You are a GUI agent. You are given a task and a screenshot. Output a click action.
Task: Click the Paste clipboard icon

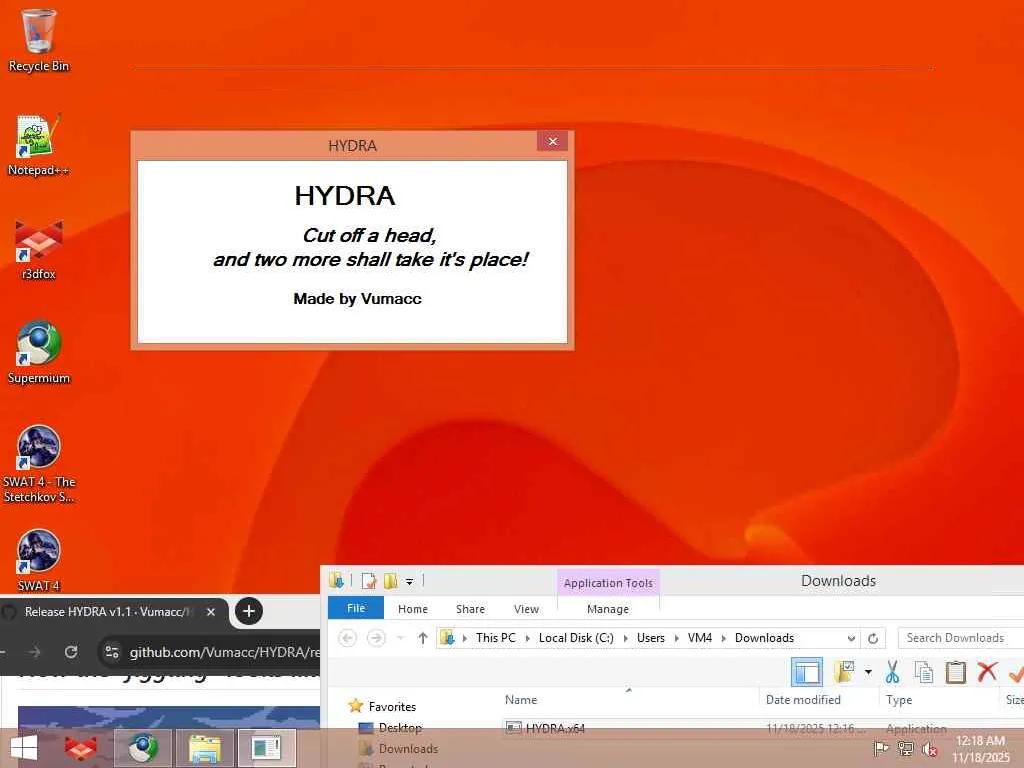pyautogui.click(x=955, y=672)
